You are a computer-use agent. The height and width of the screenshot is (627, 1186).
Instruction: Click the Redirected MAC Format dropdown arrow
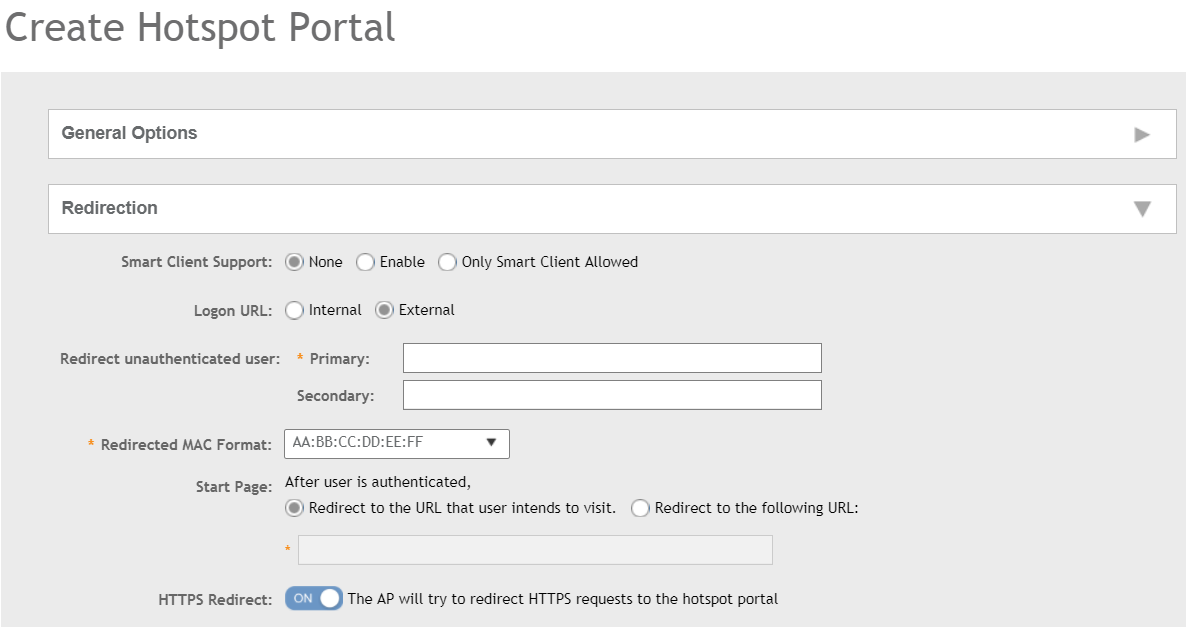(491, 443)
